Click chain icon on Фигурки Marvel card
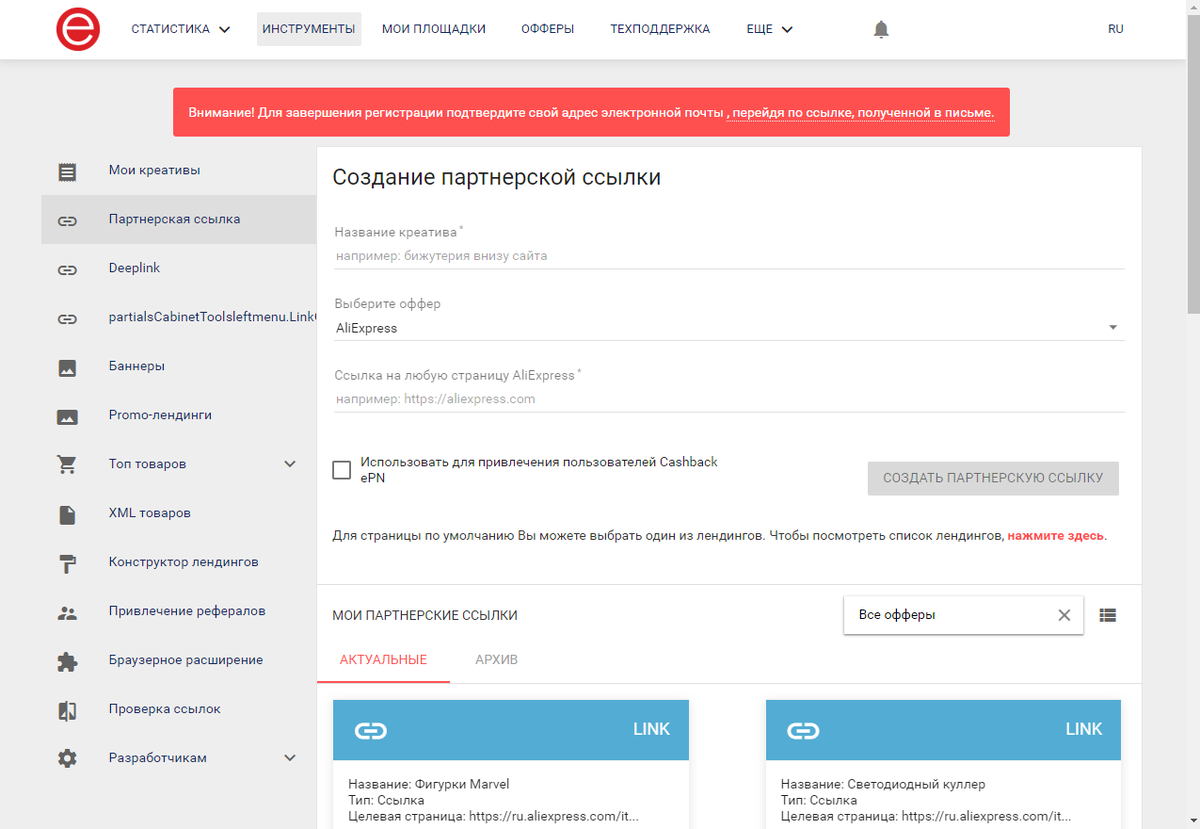1200x829 pixels. [x=371, y=730]
